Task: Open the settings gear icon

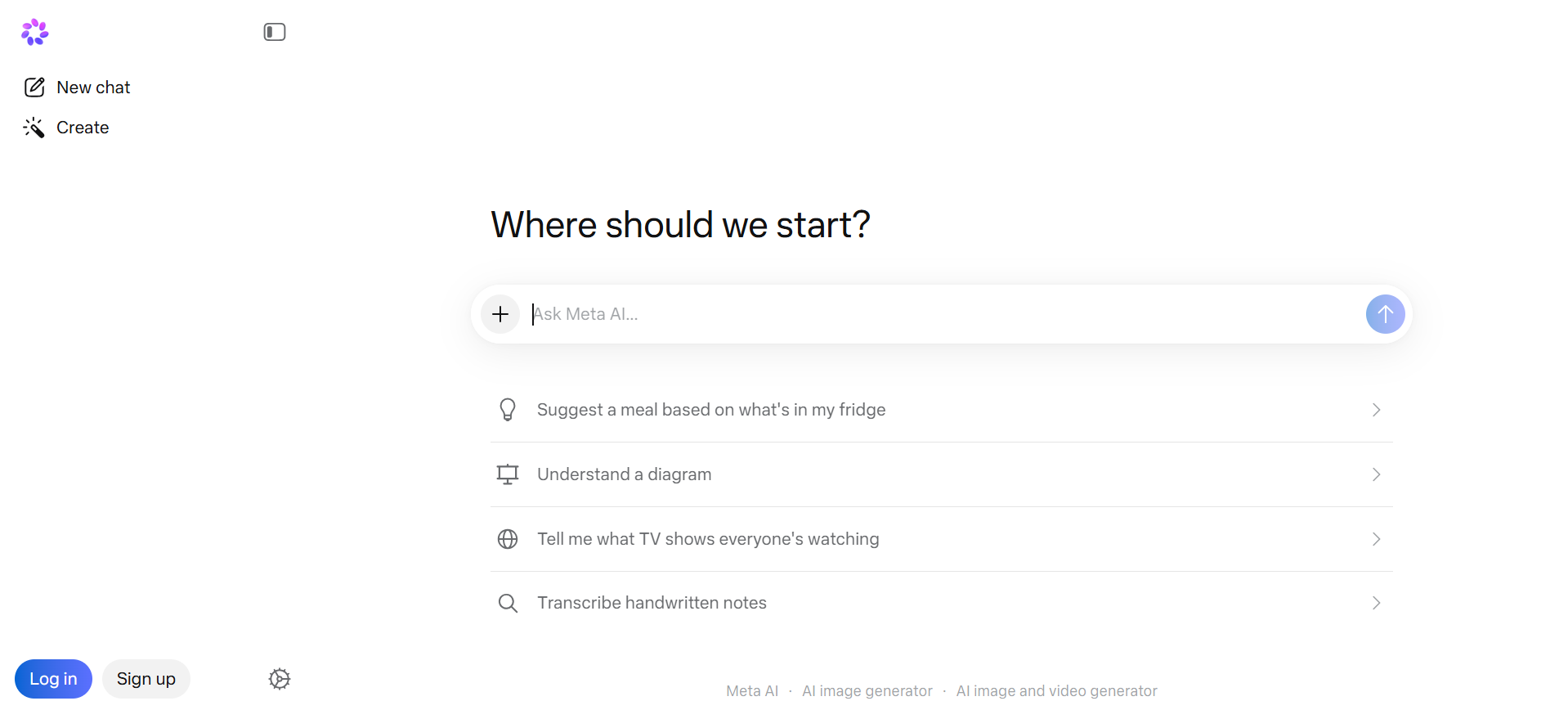Action: (280, 679)
